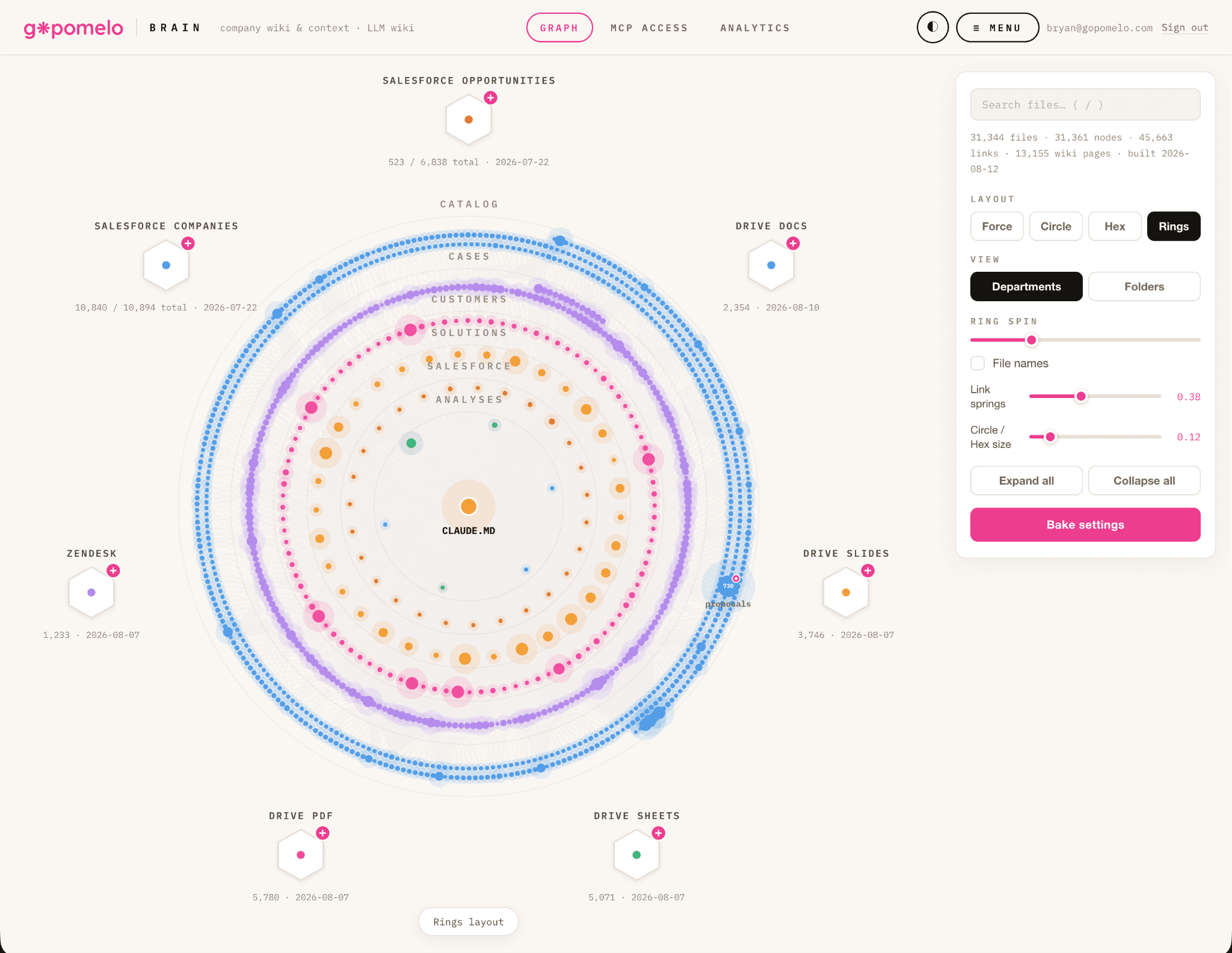The width and height of the screenshot is (1232, 953).
Task: Click the BRAIN header title
Action: pos(175,28)
